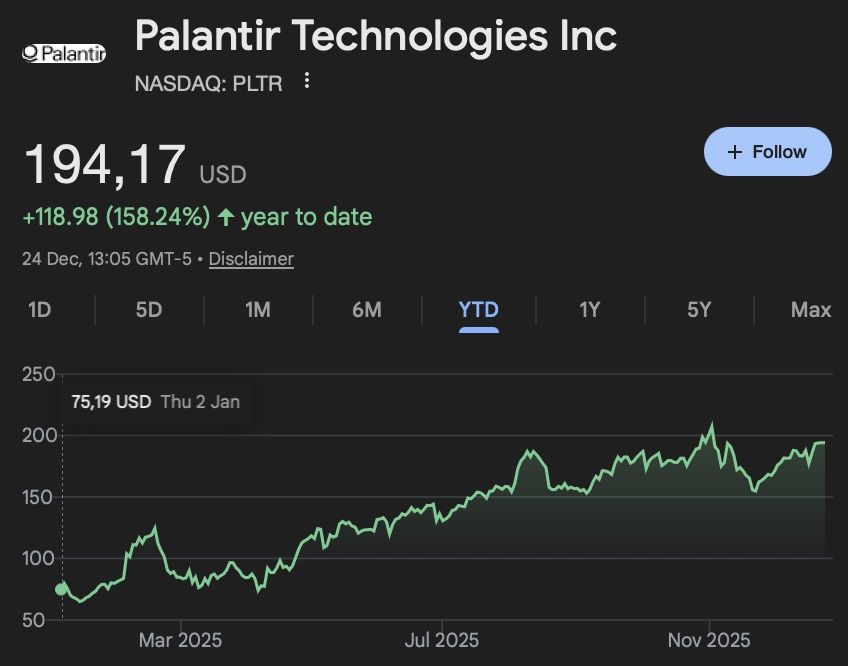Open the three-dot overflow menu
848x666 pixels.
point(306,81)
